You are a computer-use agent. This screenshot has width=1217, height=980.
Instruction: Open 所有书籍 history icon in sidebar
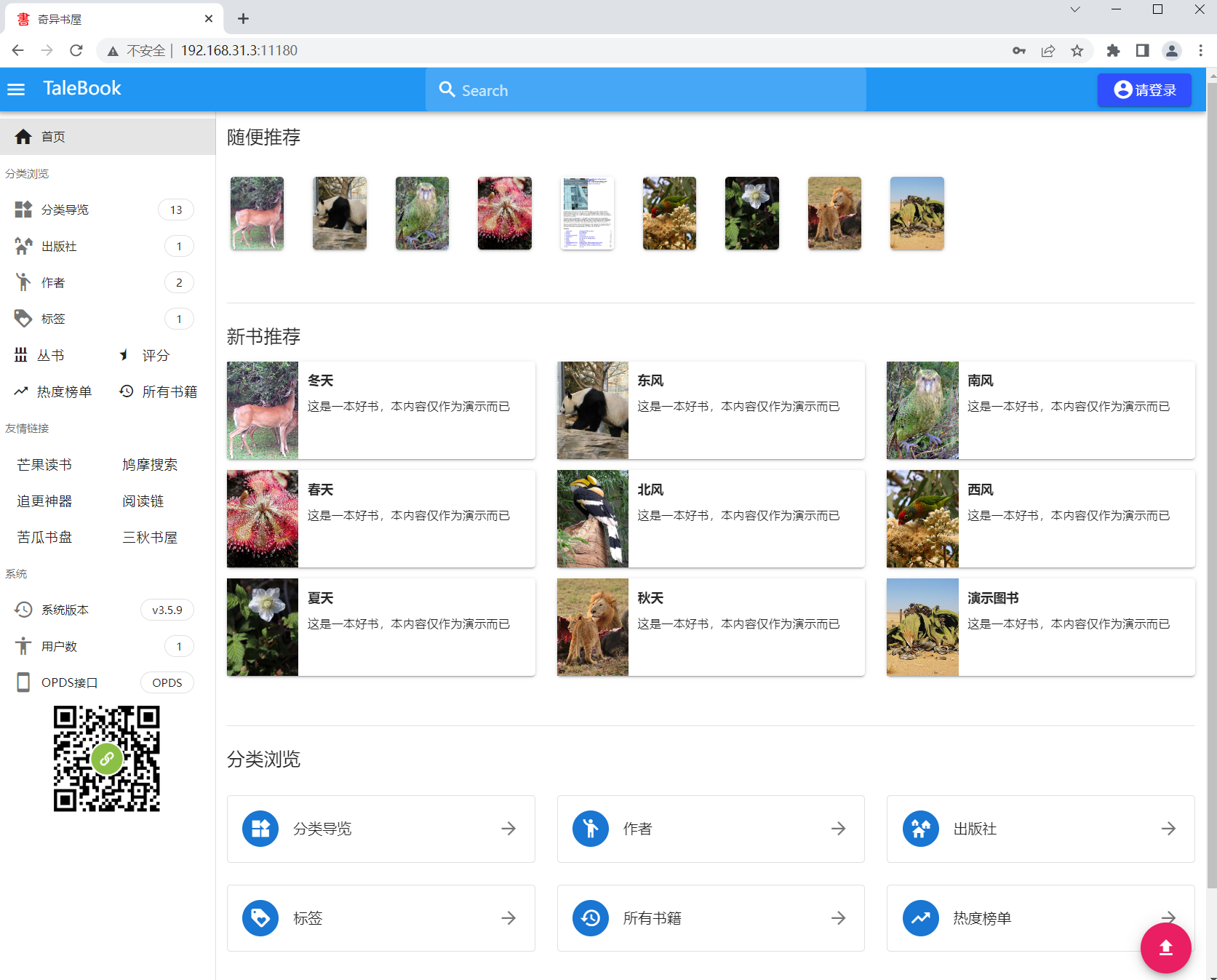[x=127, y=391]
